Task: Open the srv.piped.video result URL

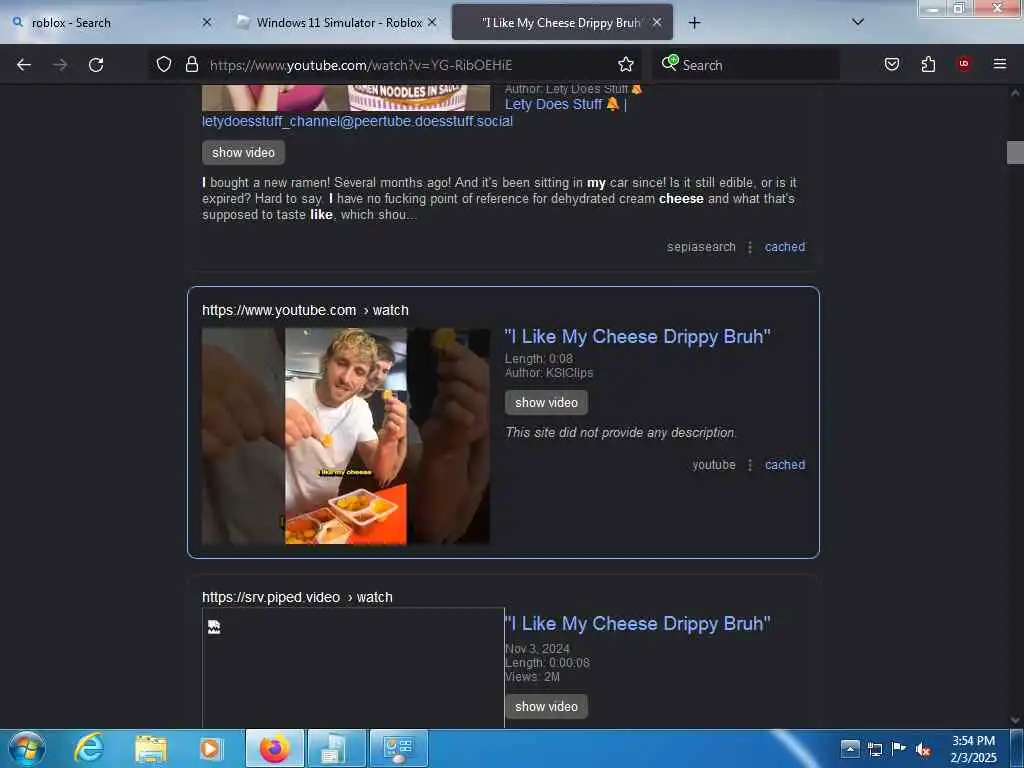Action: (x=297, y=597)
